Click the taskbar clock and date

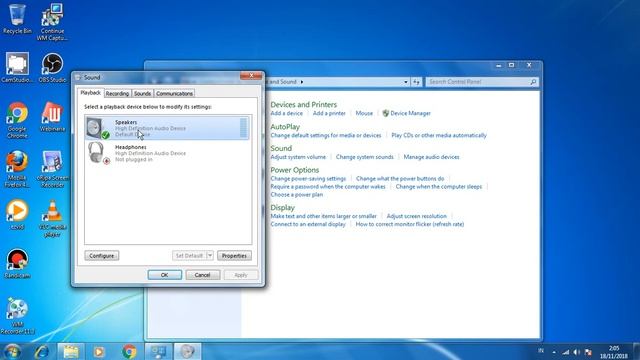[613, 352]
